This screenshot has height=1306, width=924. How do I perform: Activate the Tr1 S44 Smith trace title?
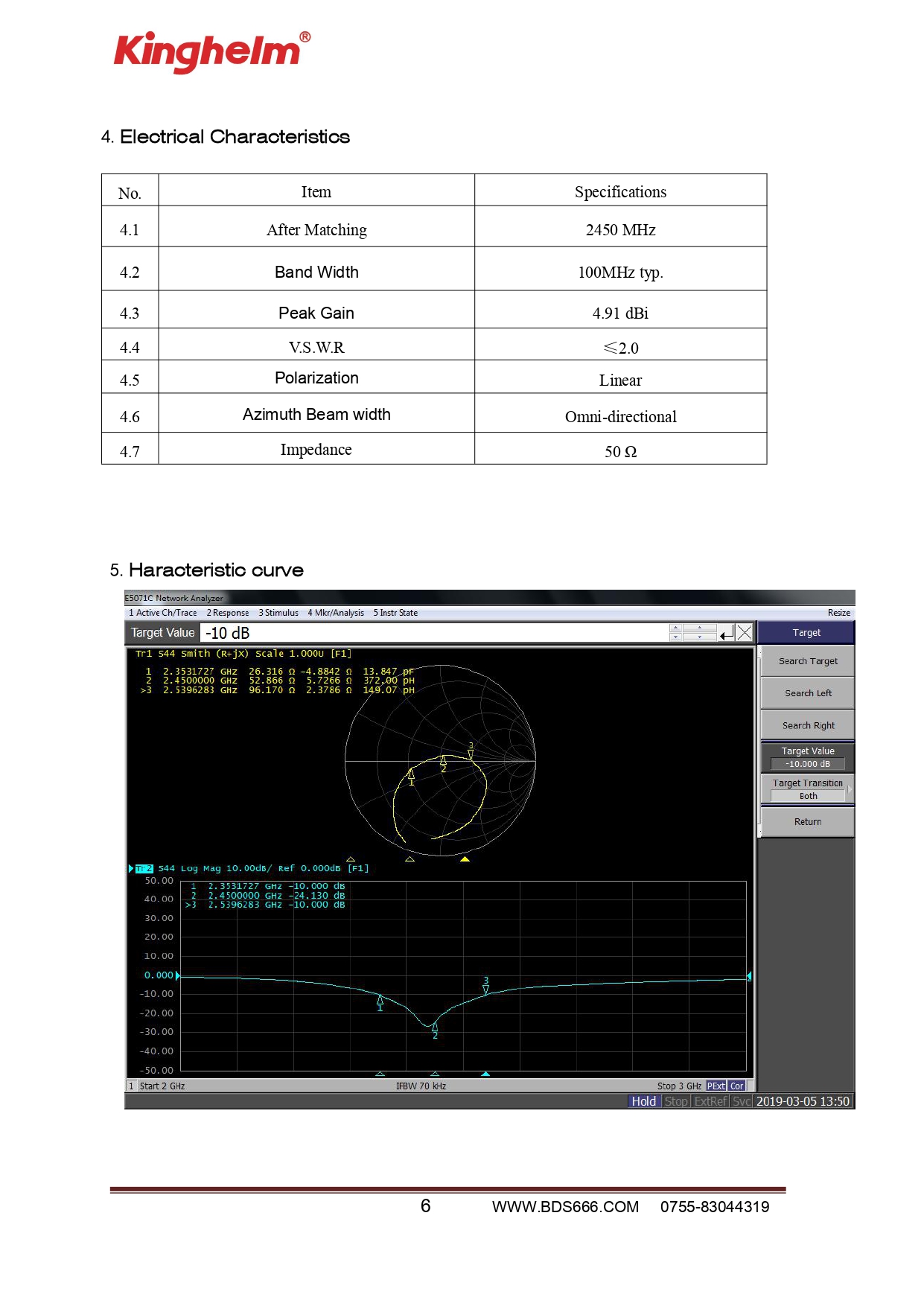(x=243, y=654)
